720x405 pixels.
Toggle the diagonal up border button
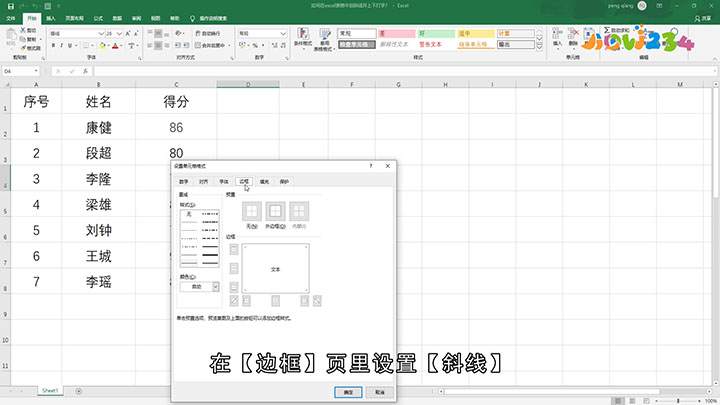point(234,301)
